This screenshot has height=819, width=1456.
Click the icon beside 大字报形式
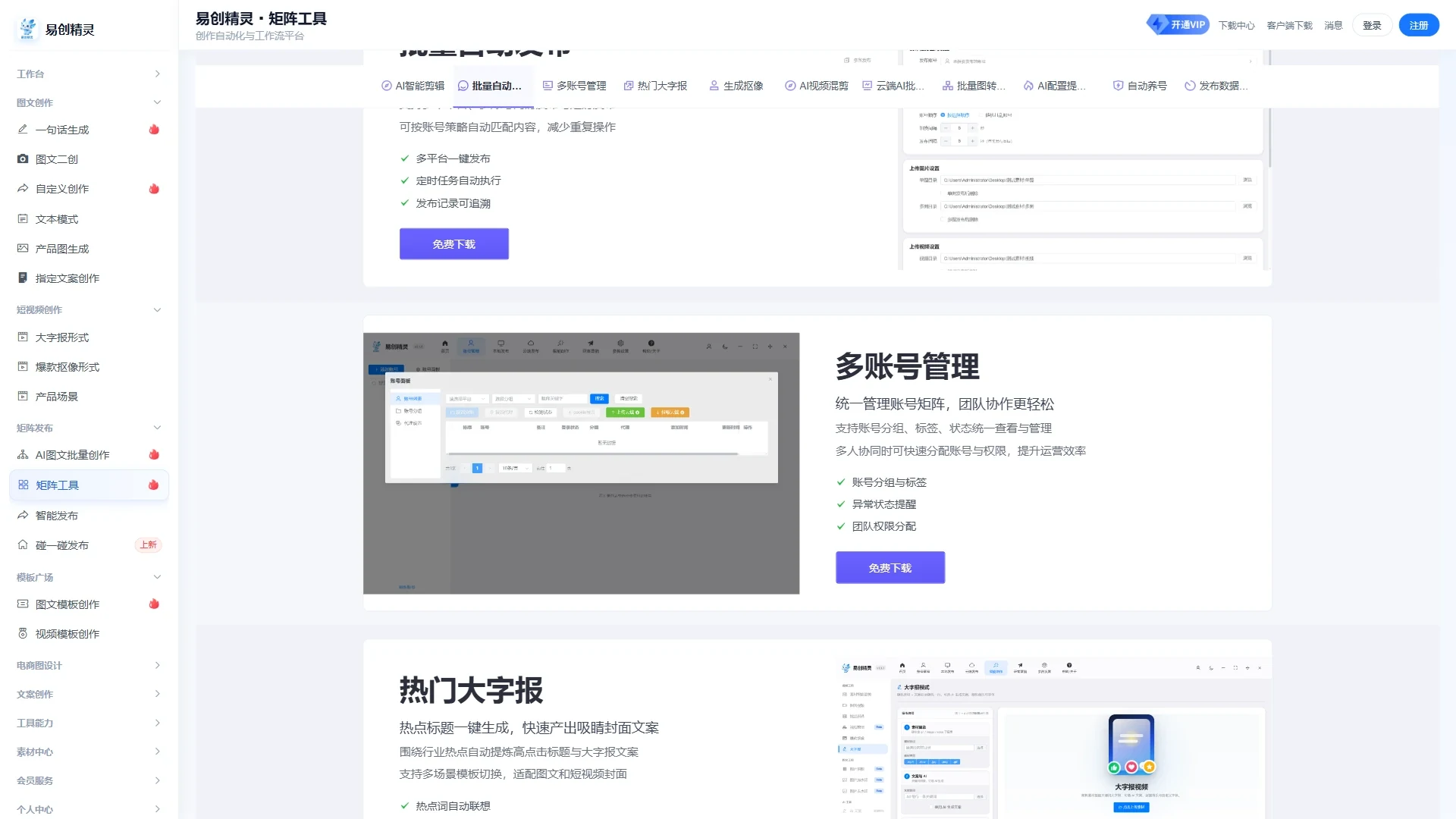(x=23, y=337)
